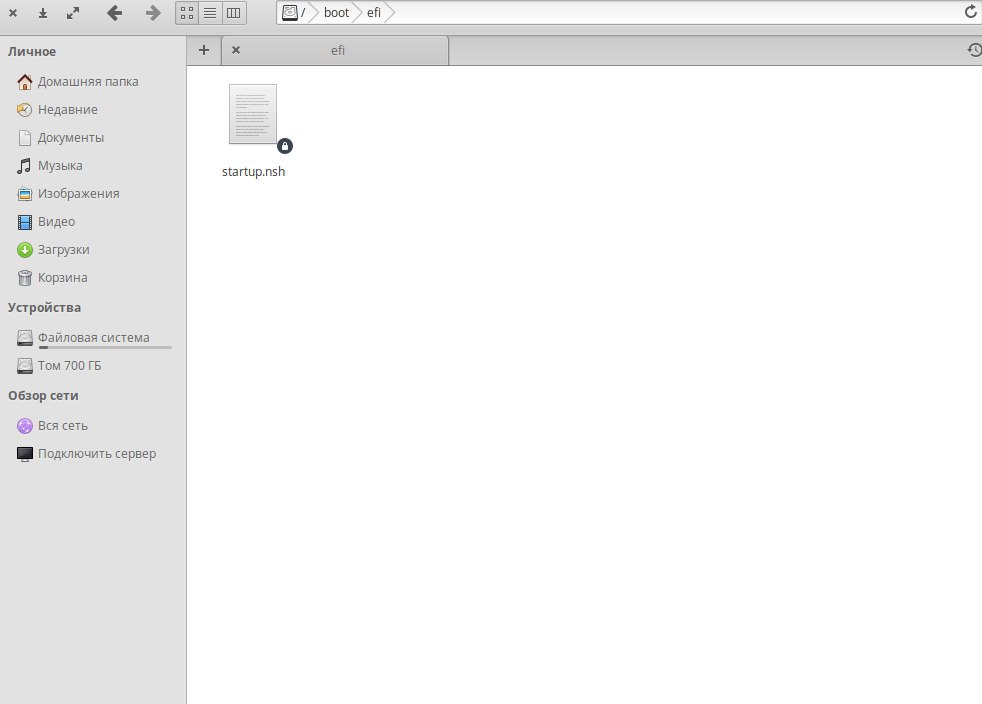Click the document icon beside Документы
This screenshot has height=704, width=982.
[24, 138]
